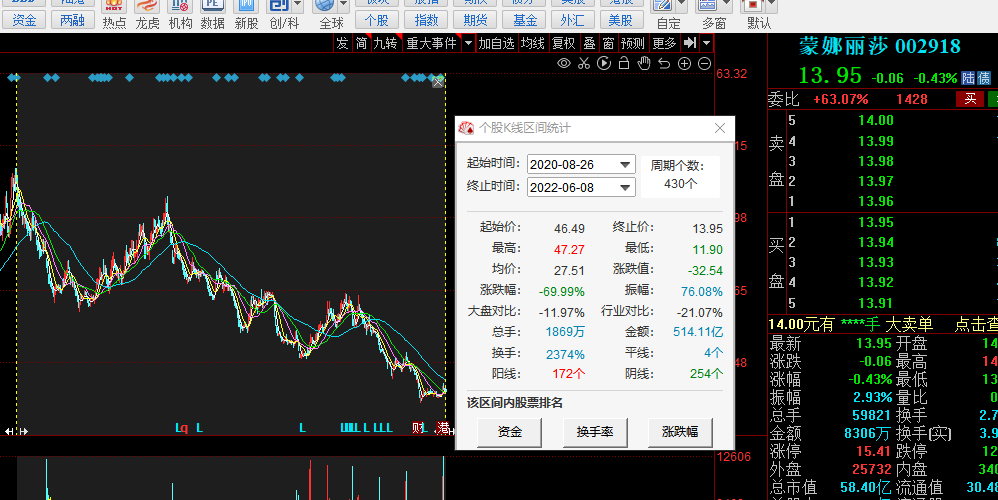Screen dimensions: 998x500
Task: Select the hand pan tool
Action: click(644, 63)
